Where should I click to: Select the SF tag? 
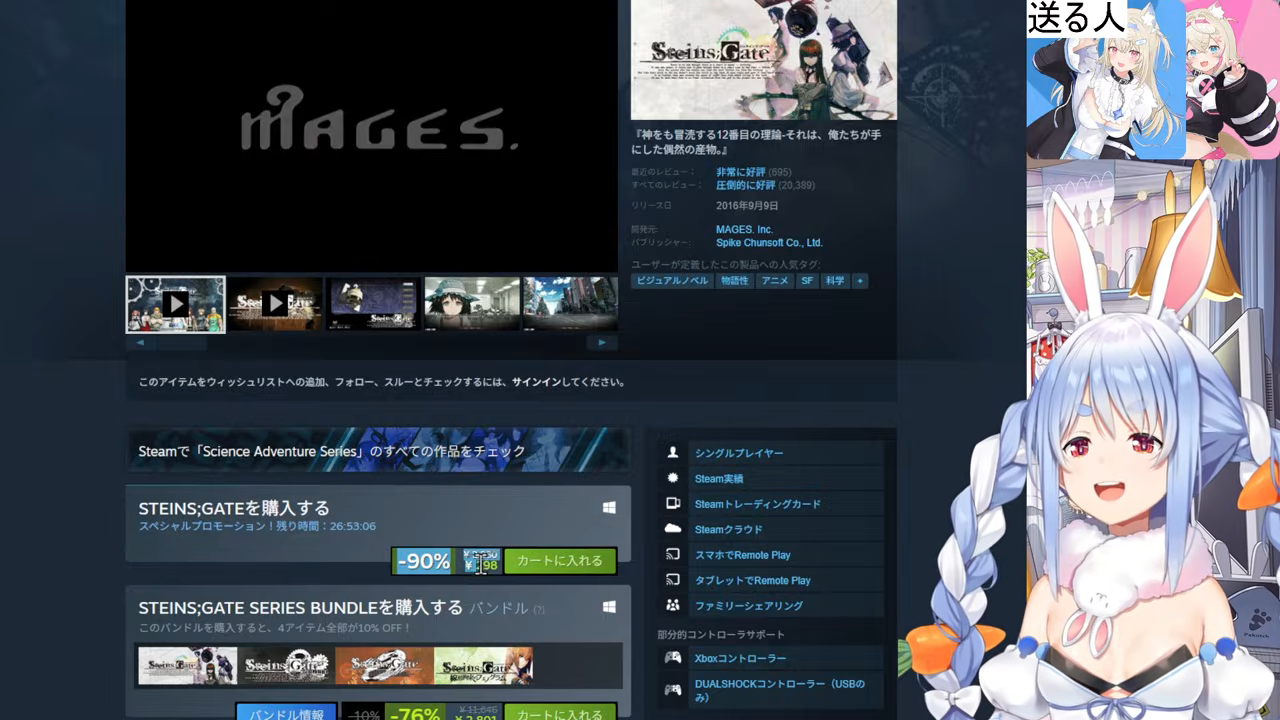pyautogui.click(x=807, y=281)
